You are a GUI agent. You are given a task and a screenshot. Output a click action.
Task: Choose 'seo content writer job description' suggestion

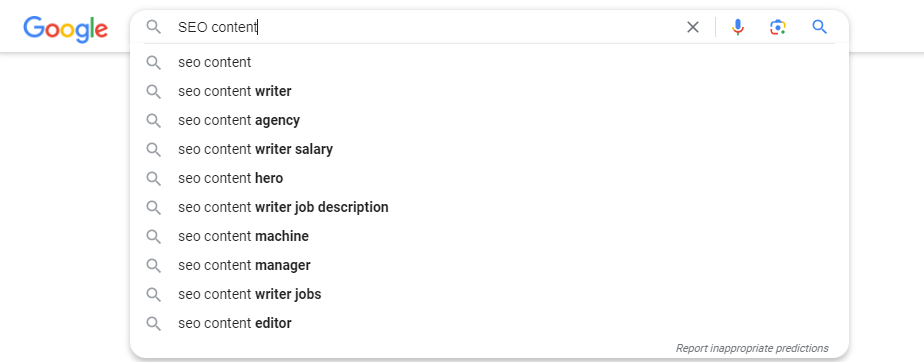tap(489, 207)
